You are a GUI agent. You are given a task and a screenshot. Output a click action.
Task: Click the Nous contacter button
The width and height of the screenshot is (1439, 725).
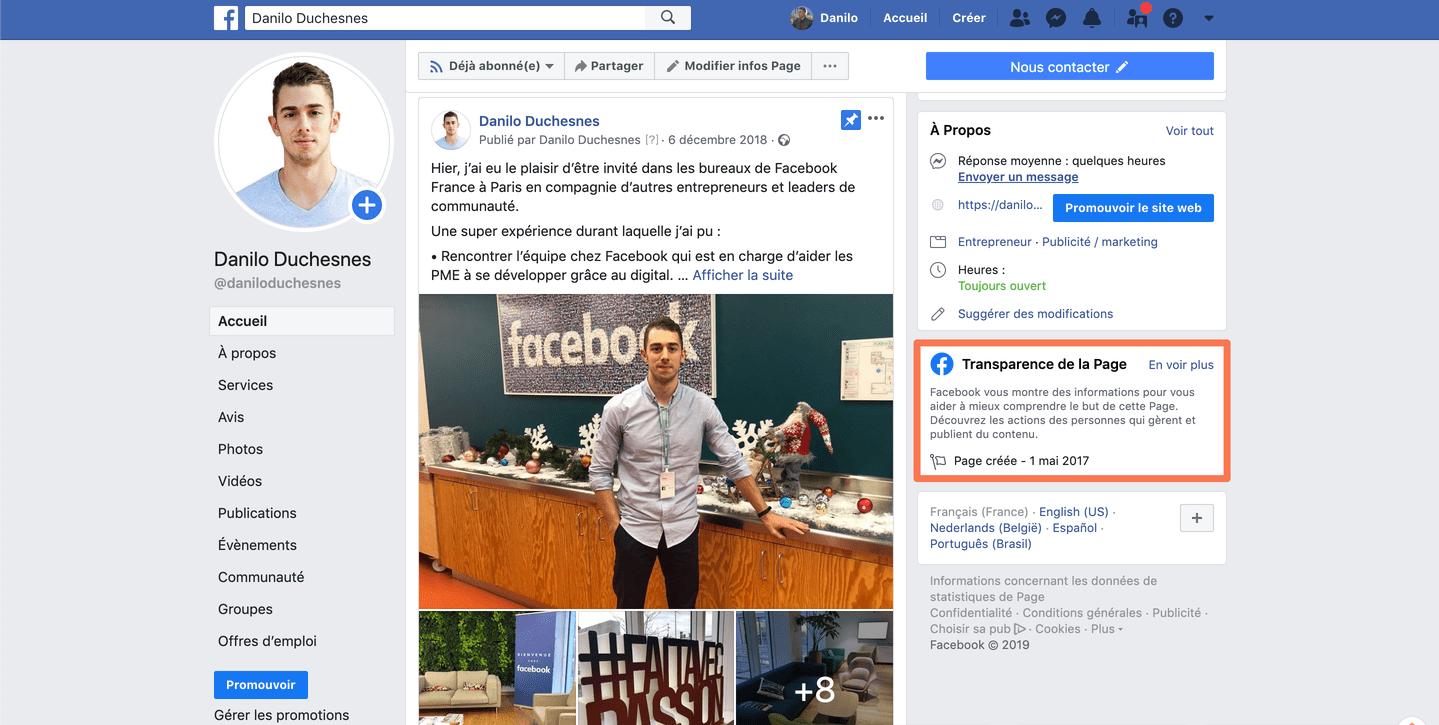[1069, 67]
